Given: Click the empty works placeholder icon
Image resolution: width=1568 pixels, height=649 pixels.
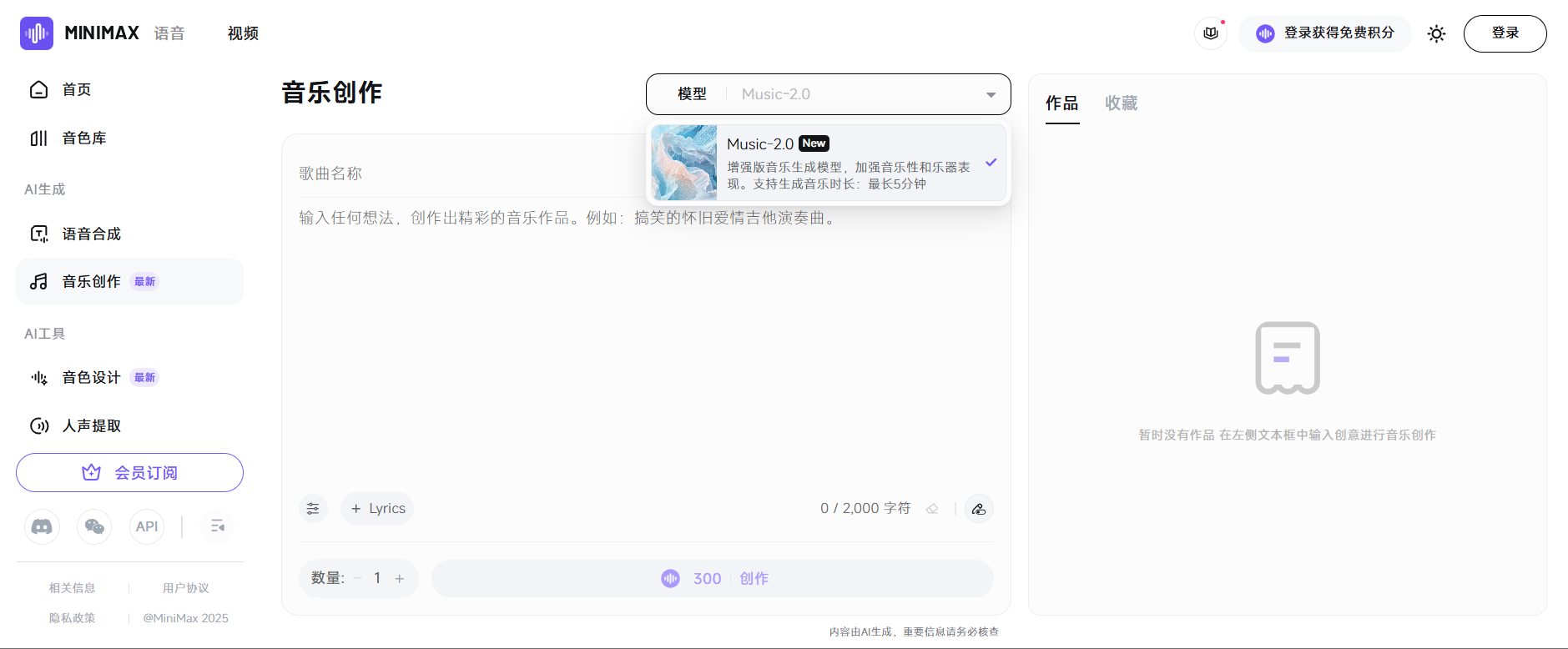Looking at the screenshot, I should point(1288,358).
